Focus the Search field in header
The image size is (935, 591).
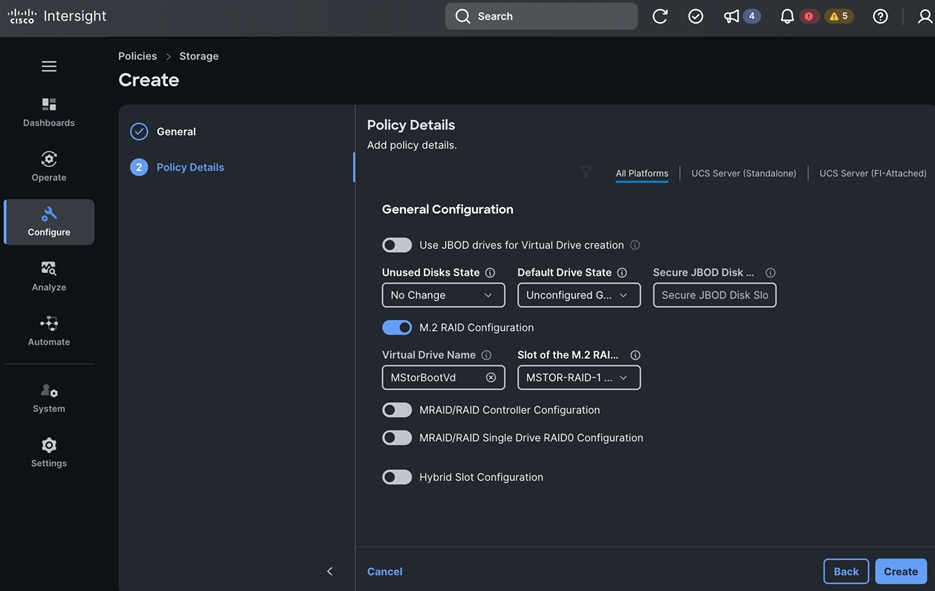point(541,16)
